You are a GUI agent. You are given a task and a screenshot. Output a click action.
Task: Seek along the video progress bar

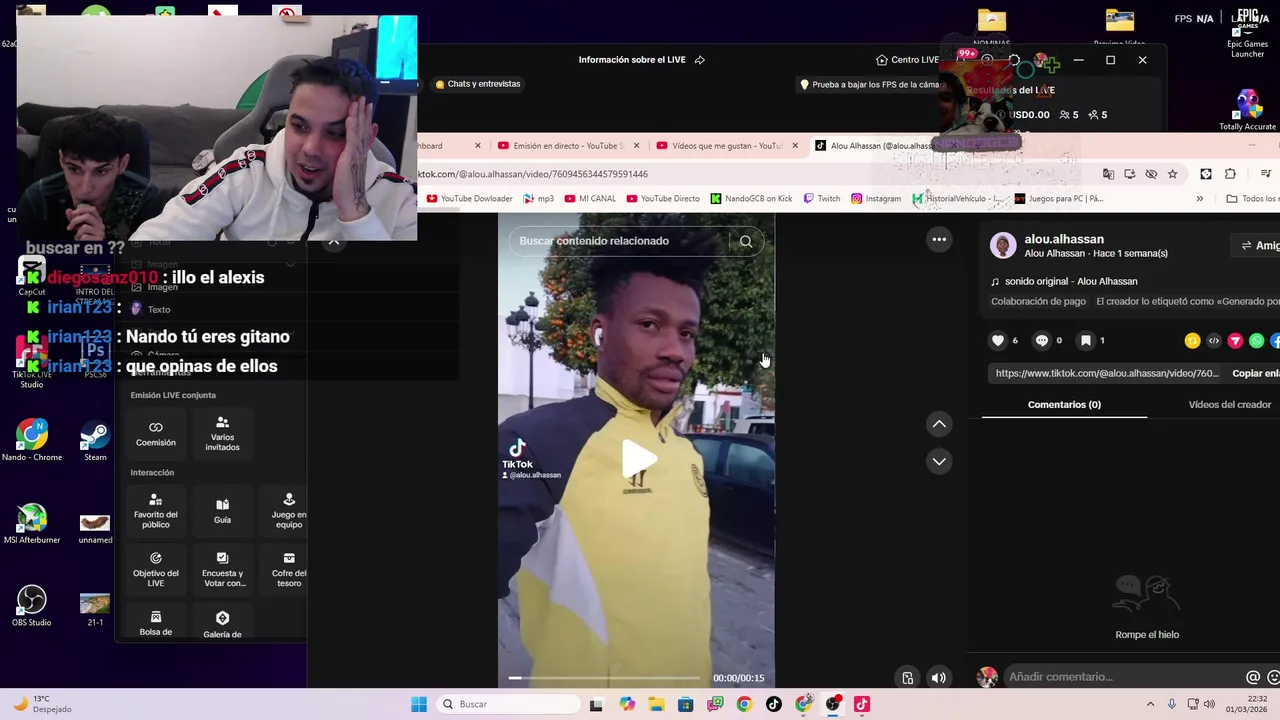(x=605, y=678)
